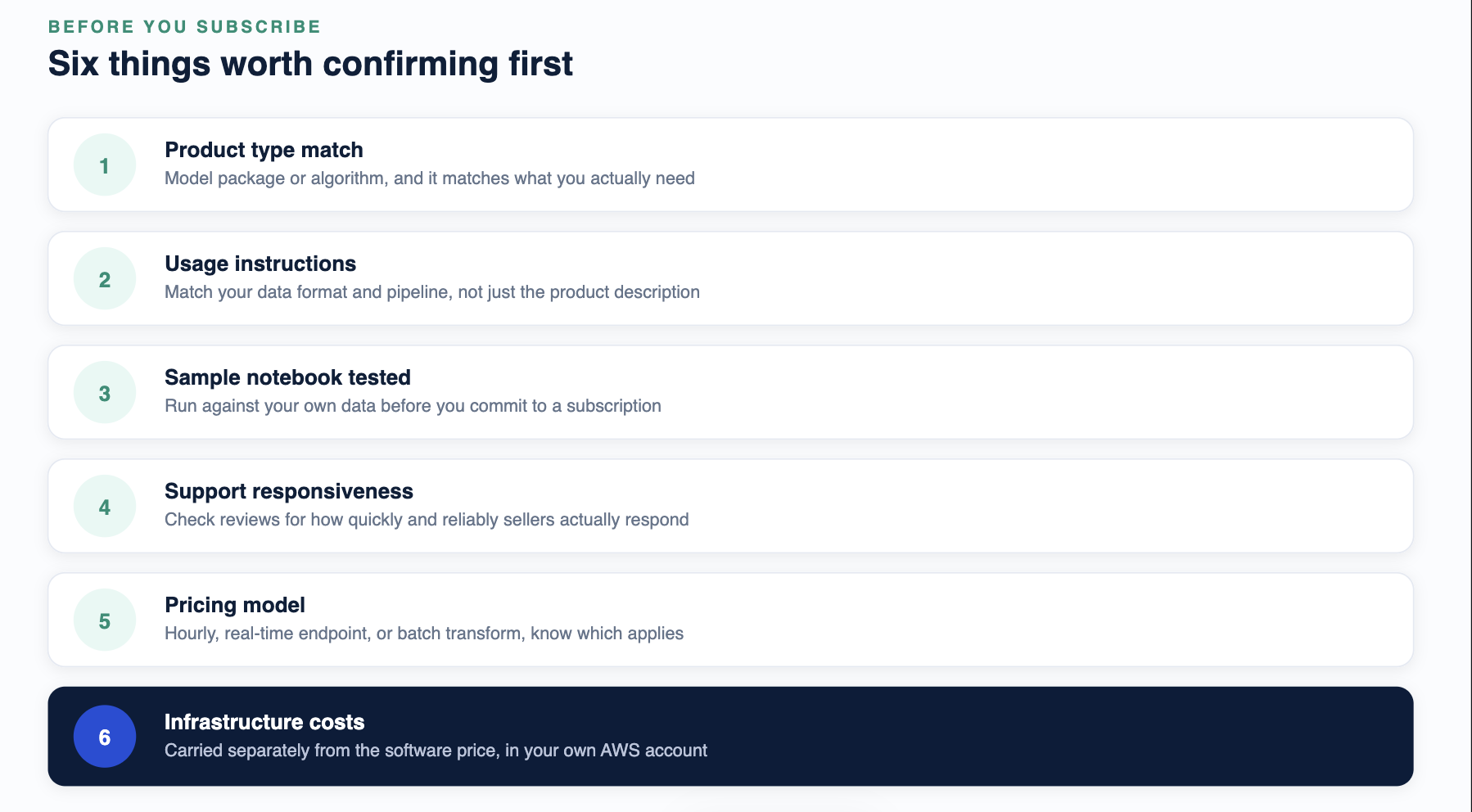The image size is (1472, 812).
Task: Click the 'Model package or algorithm' description
Action: coord(430,178)
